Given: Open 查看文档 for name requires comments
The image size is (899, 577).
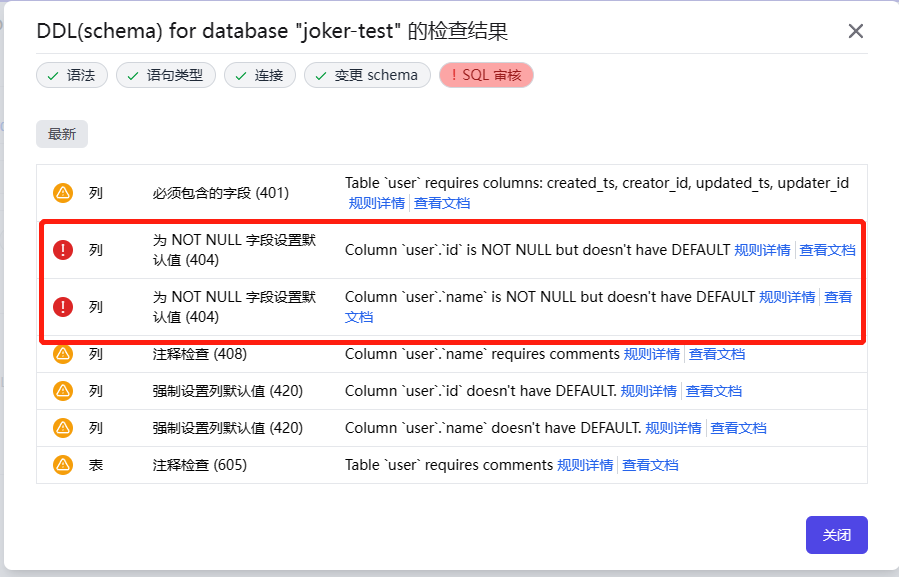Looking at the screenshot, I should point(717,354).
